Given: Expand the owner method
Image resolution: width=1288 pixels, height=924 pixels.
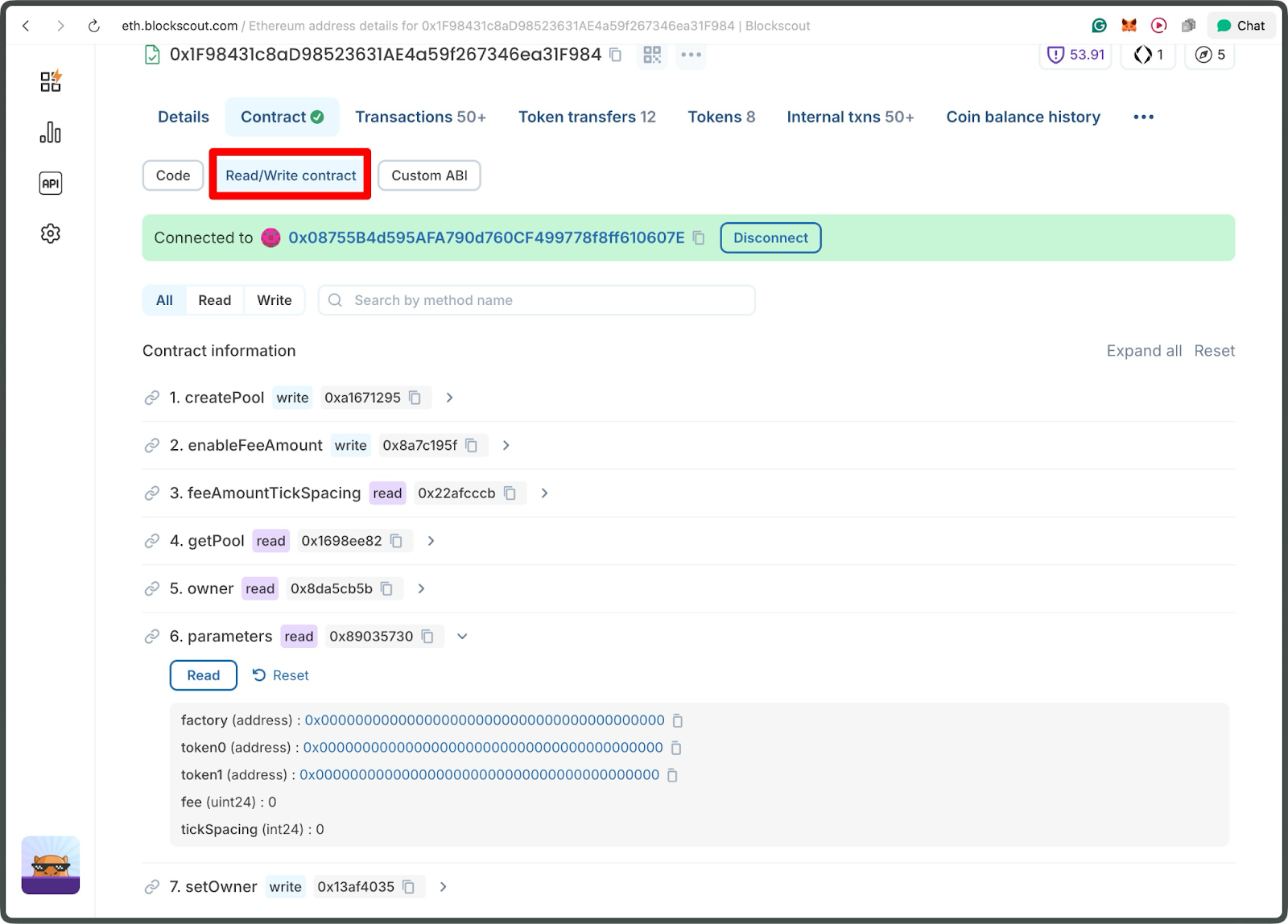Looking at the screenshot, I should [421, 588].
